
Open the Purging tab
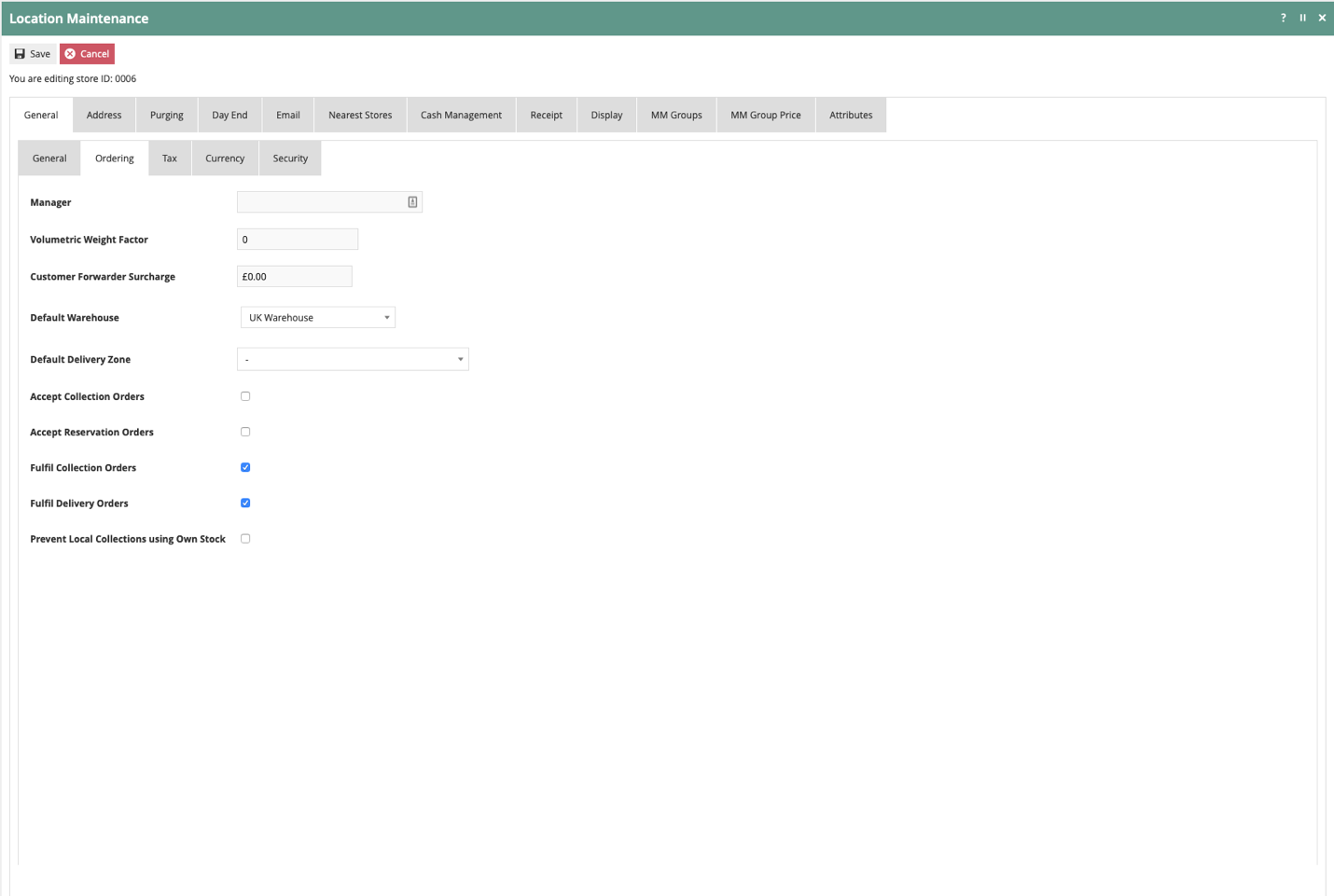(167, 115)
